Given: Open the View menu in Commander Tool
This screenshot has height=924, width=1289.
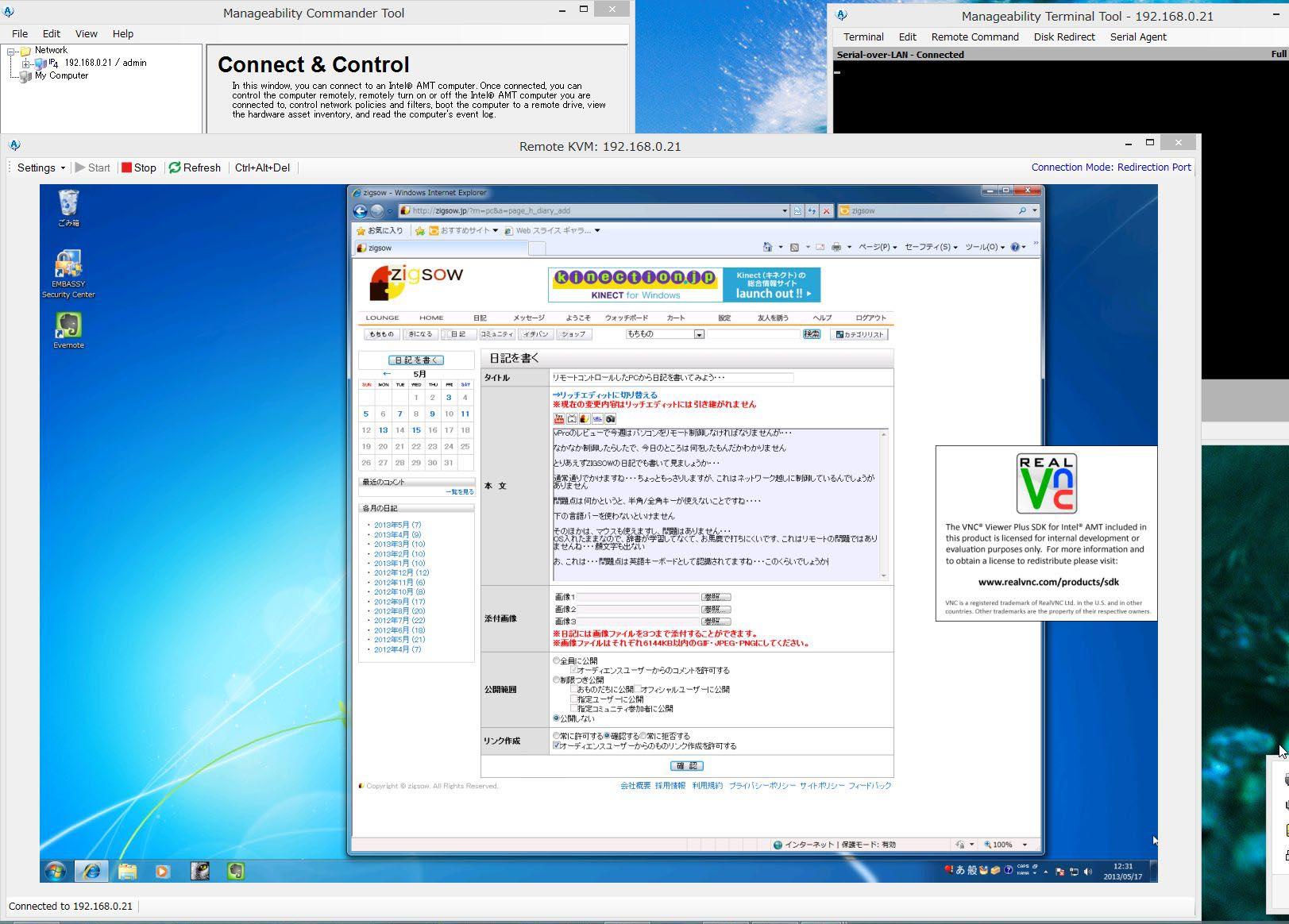Looking at the screenshot, I should pos(86,33).
